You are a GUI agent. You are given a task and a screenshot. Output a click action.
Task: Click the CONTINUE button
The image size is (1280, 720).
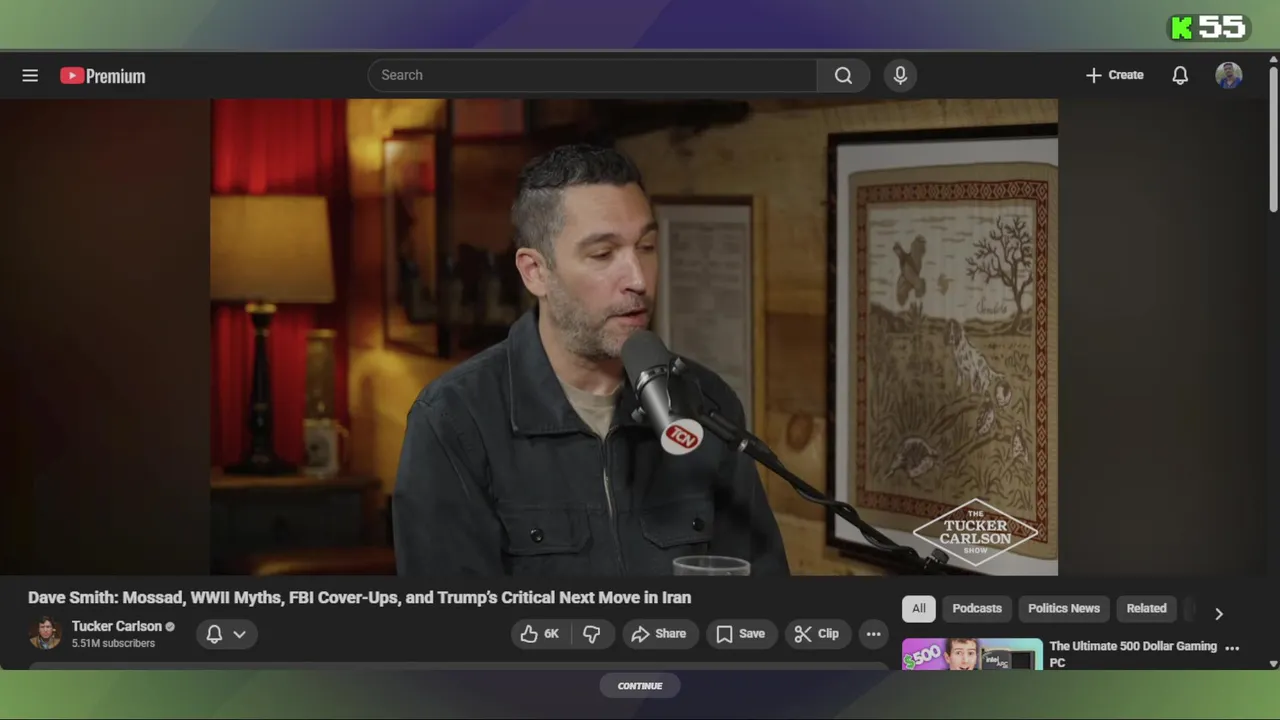(x=640, y=686)
